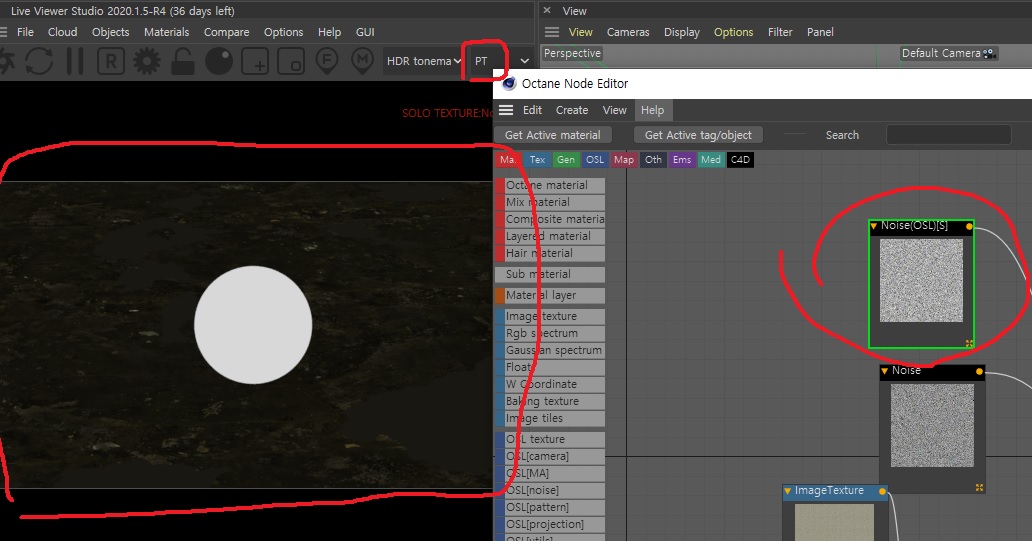Activate the pick material M icon

pos(362,61)
